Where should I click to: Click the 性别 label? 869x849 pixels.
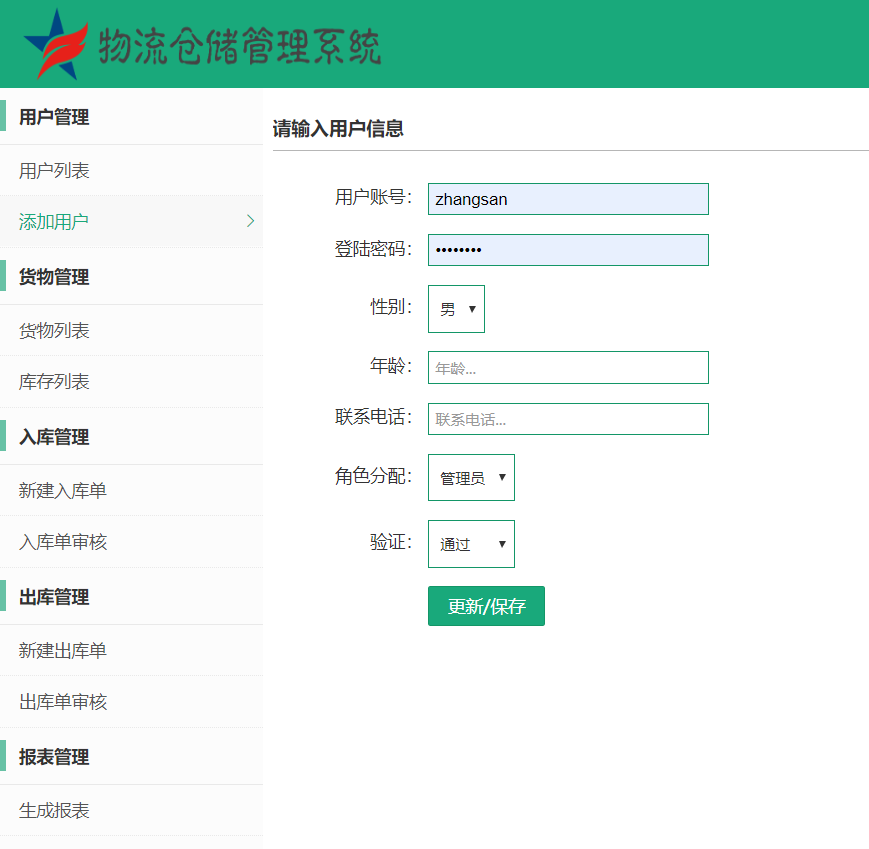pyautogui.click(x=391, y=306)
